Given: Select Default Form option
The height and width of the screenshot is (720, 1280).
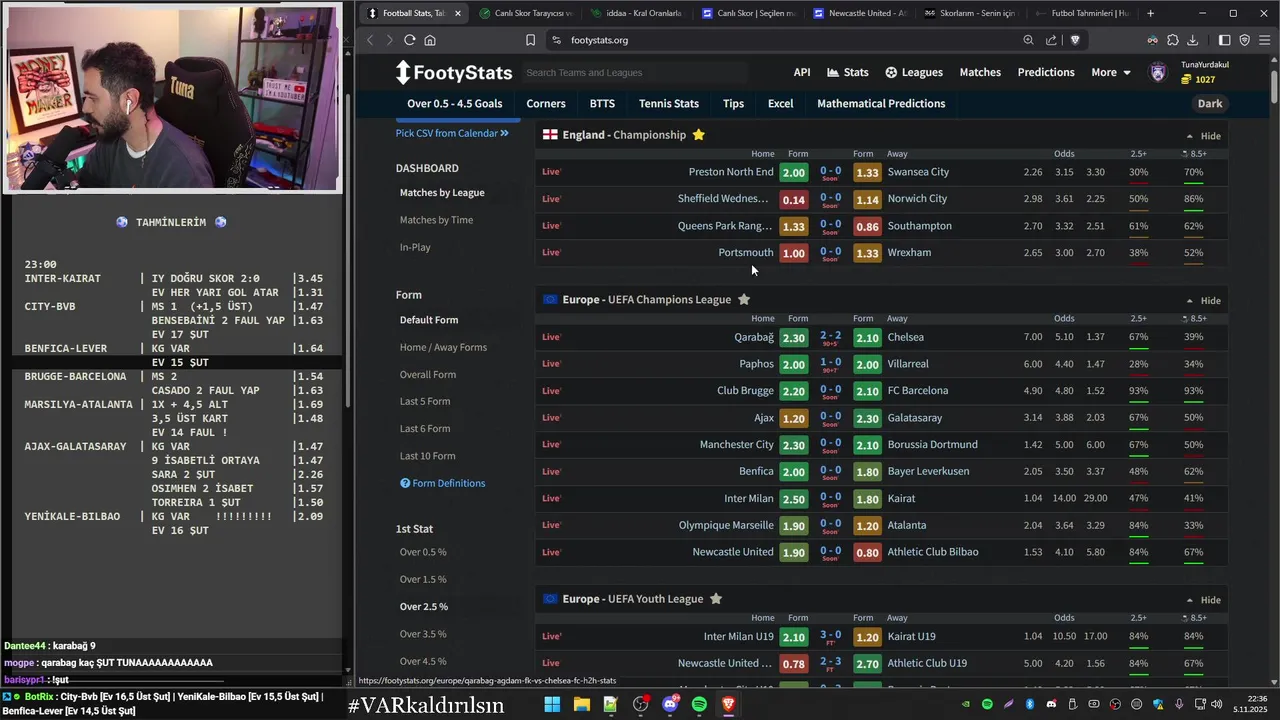Looking at the screenshot, I should (429, 320).
